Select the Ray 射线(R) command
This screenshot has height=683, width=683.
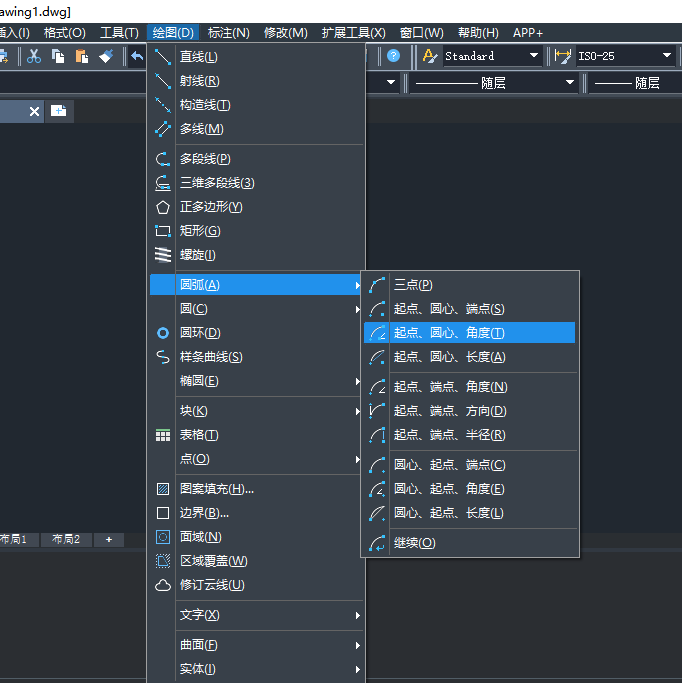click(x=255, y=81)
